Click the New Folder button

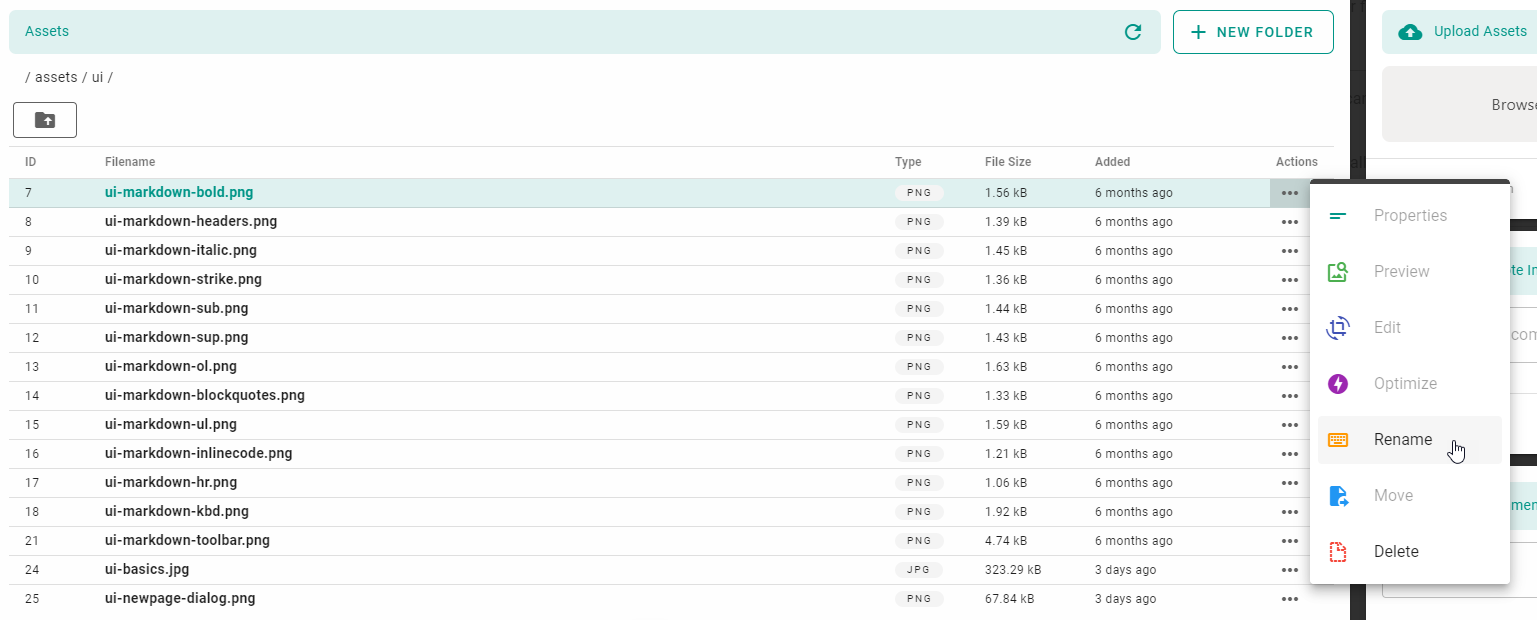point(1252,32)
